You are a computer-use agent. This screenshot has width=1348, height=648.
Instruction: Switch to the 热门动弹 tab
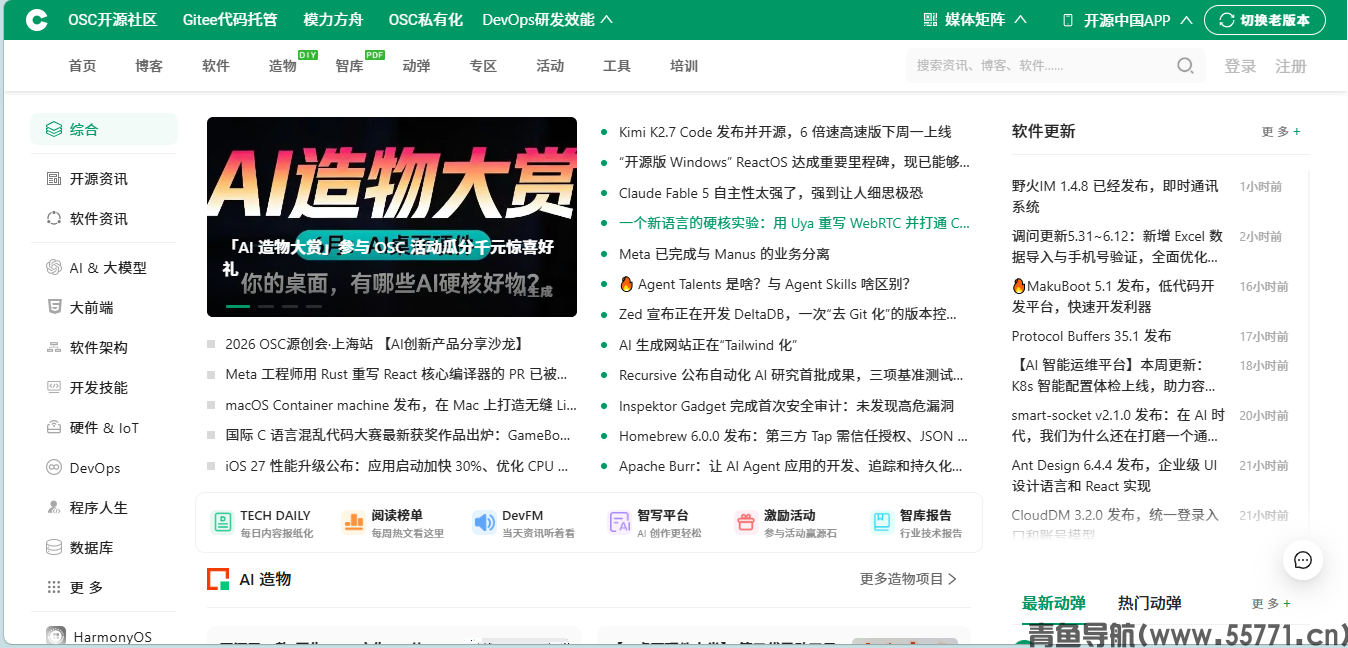click(x=1150, y=604)
